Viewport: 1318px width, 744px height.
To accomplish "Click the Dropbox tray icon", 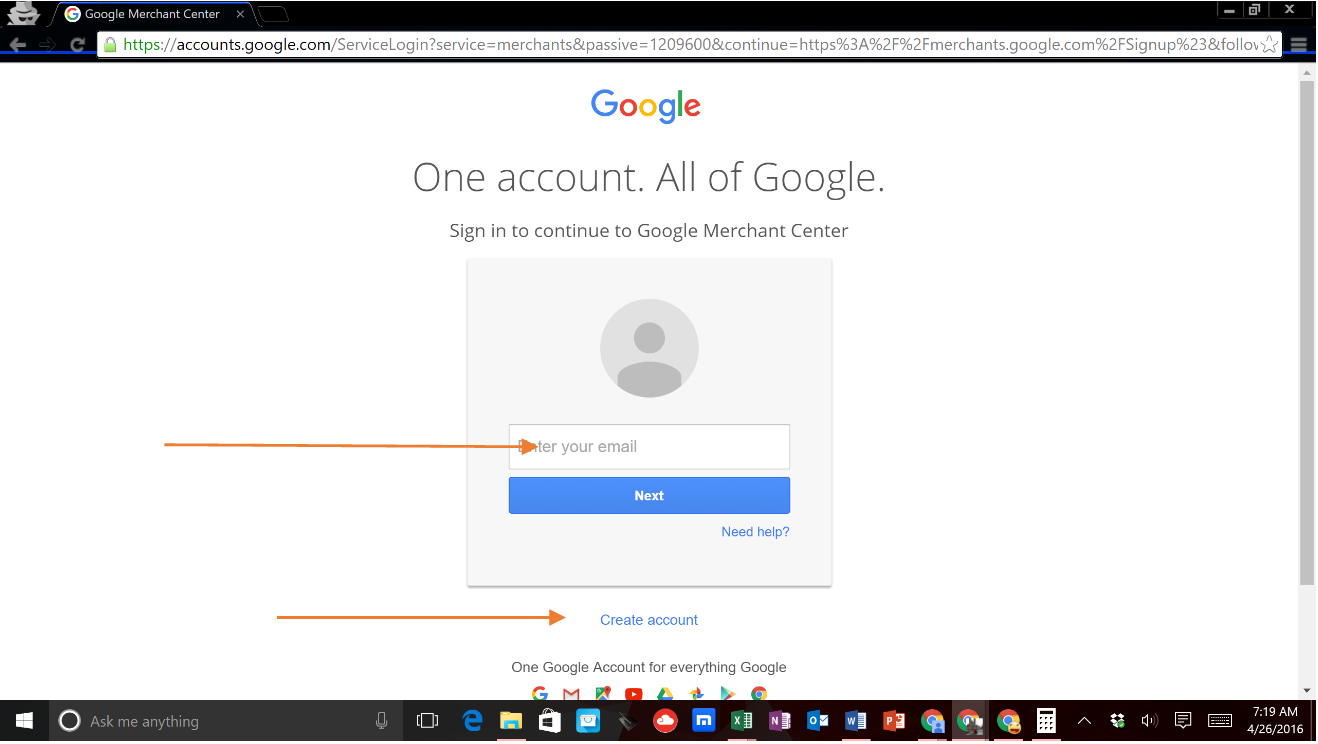I will click(x=1118, y=721).
